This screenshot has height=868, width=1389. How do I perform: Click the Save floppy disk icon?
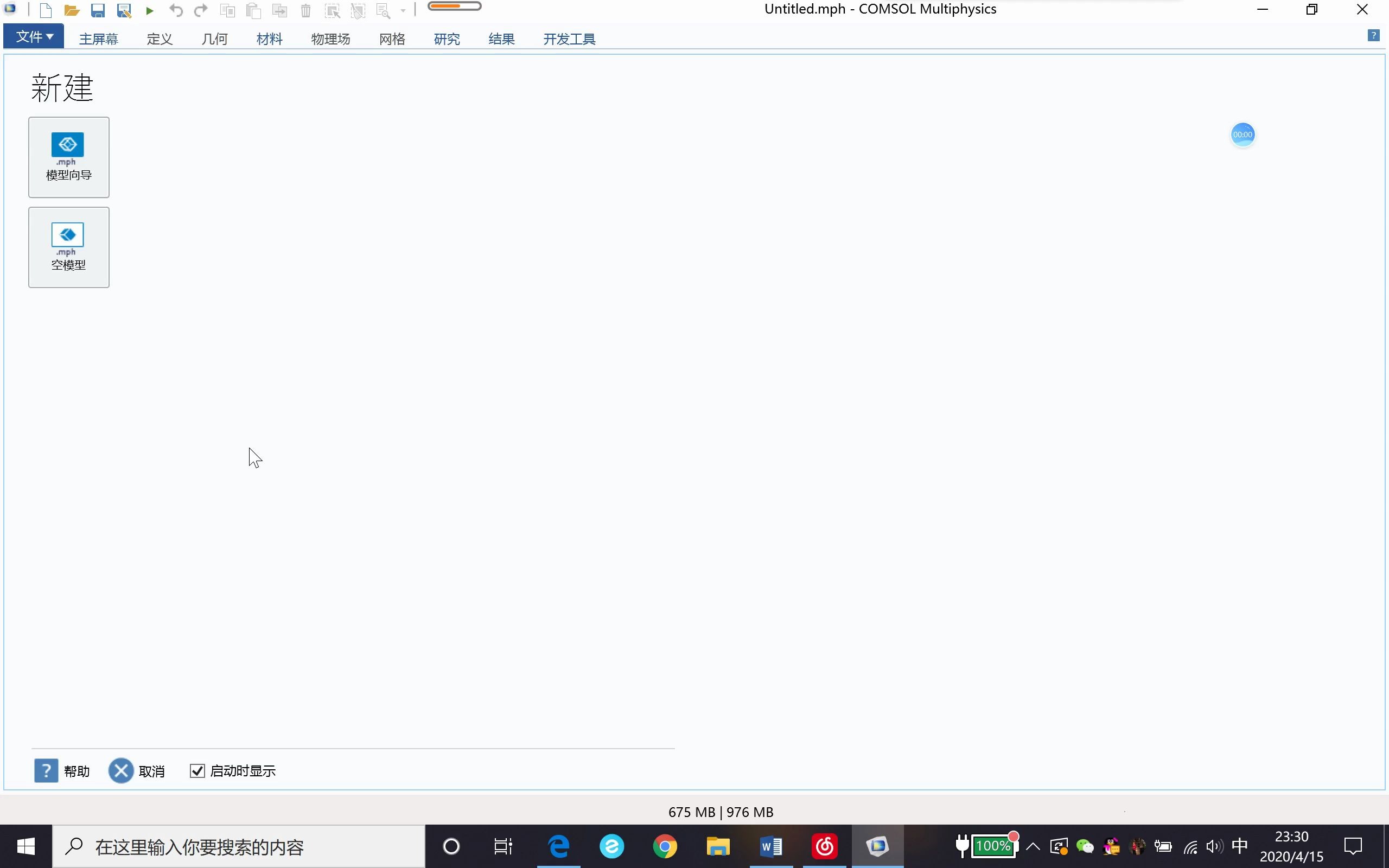coord(98,10)
